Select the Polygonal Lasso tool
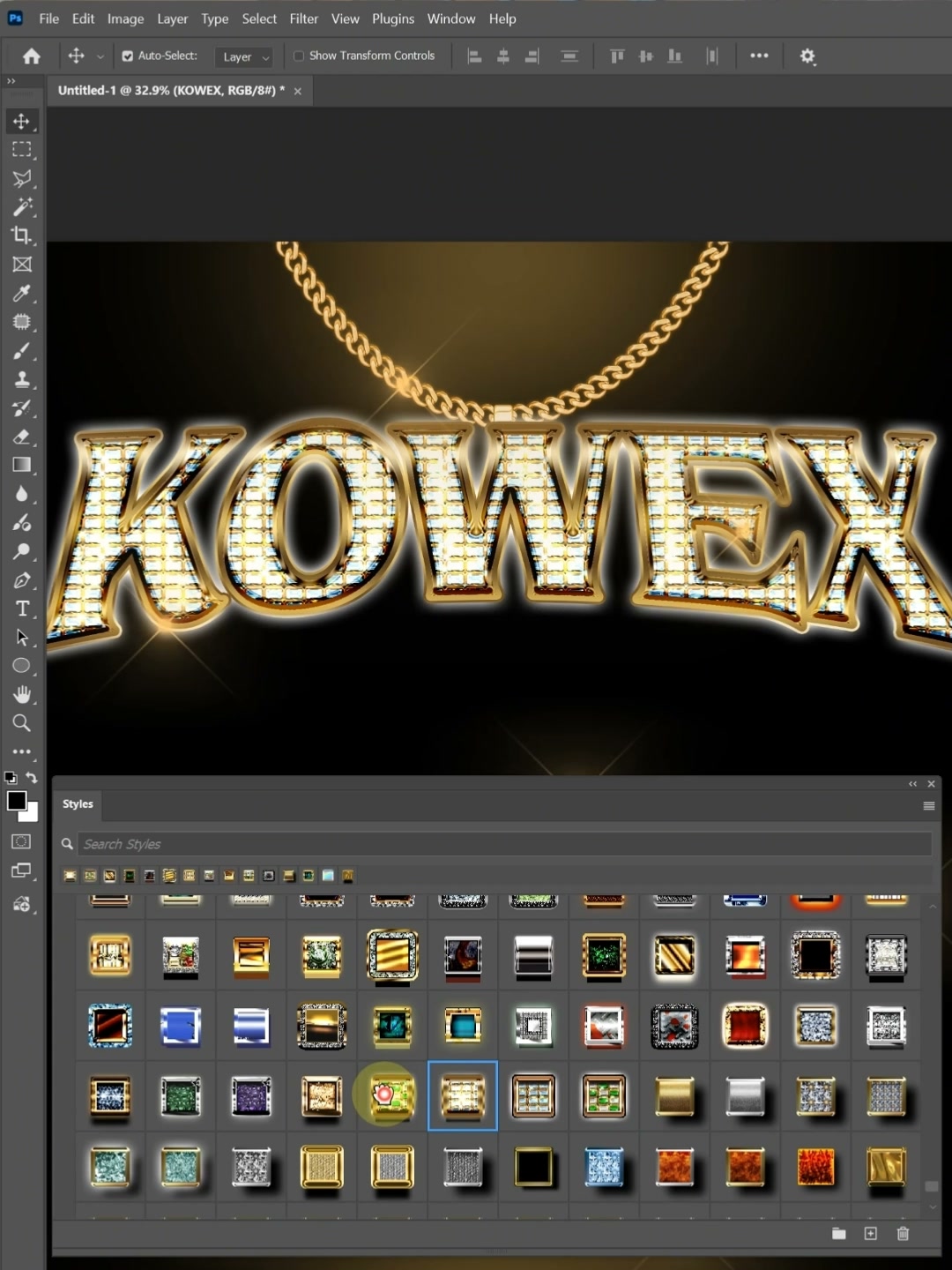The height and width of the screenshot is (1270, 952). (22, 178)
